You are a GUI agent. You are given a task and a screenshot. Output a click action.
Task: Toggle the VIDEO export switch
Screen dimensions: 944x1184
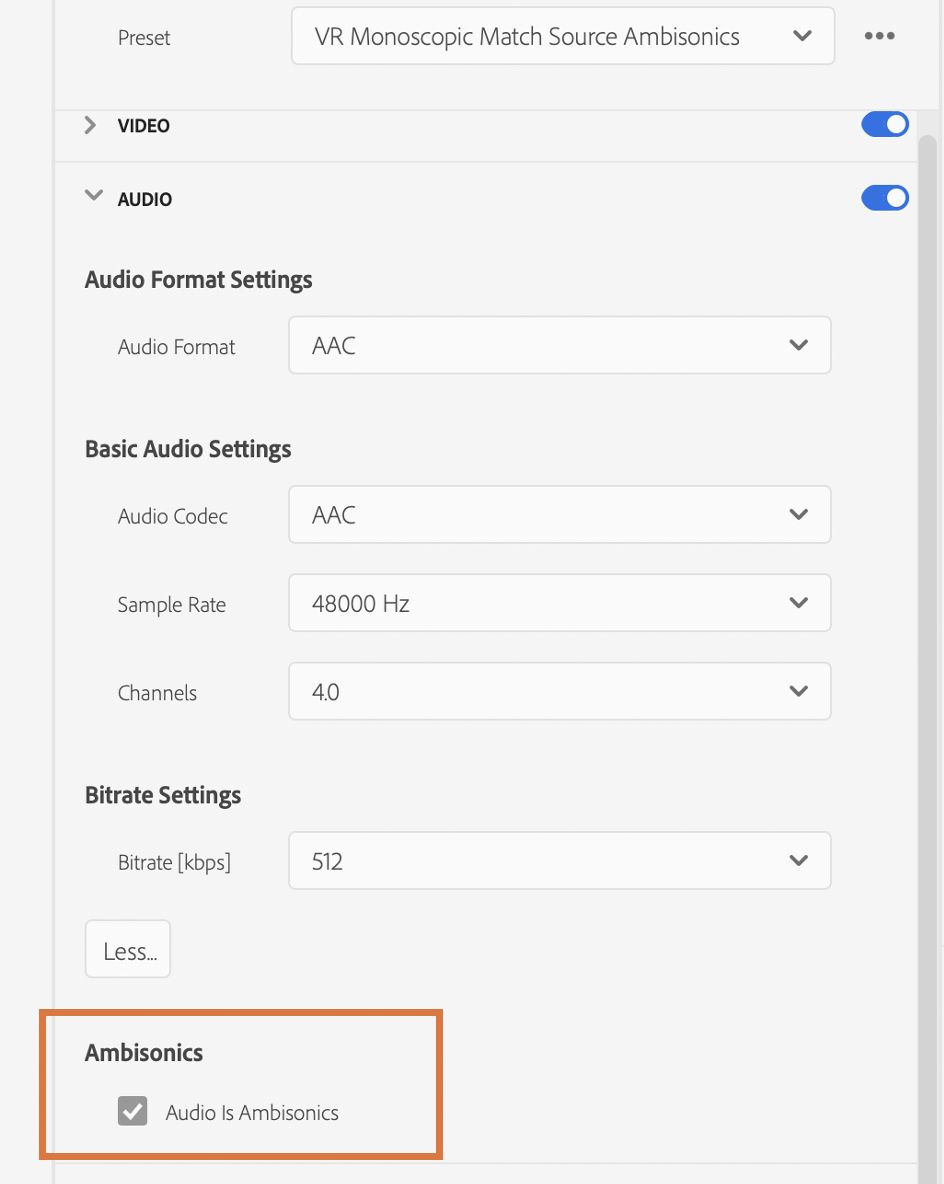pyautogui.click(x=885, y=124)
